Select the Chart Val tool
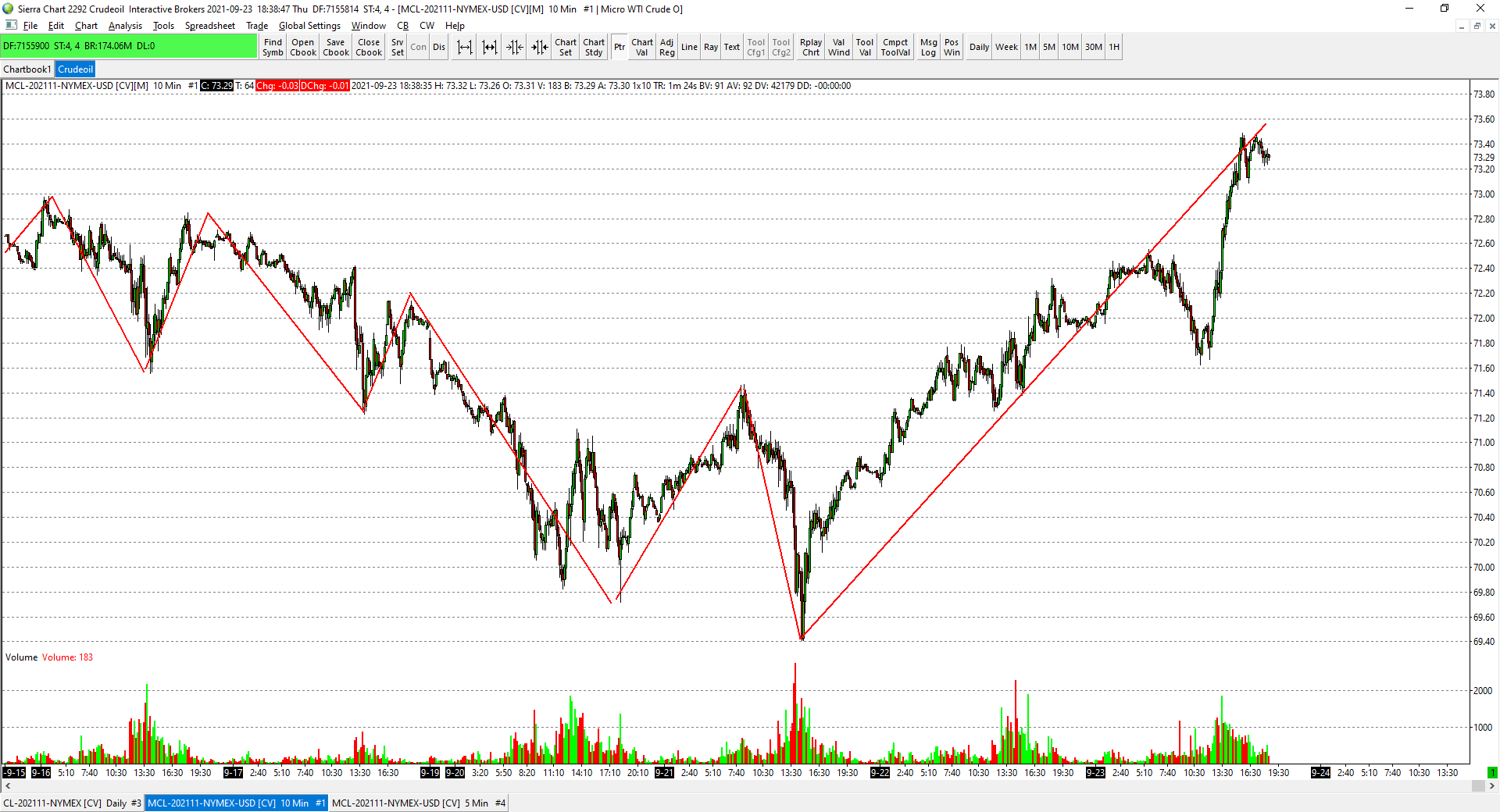1500x812 pixels. point(642,48)
